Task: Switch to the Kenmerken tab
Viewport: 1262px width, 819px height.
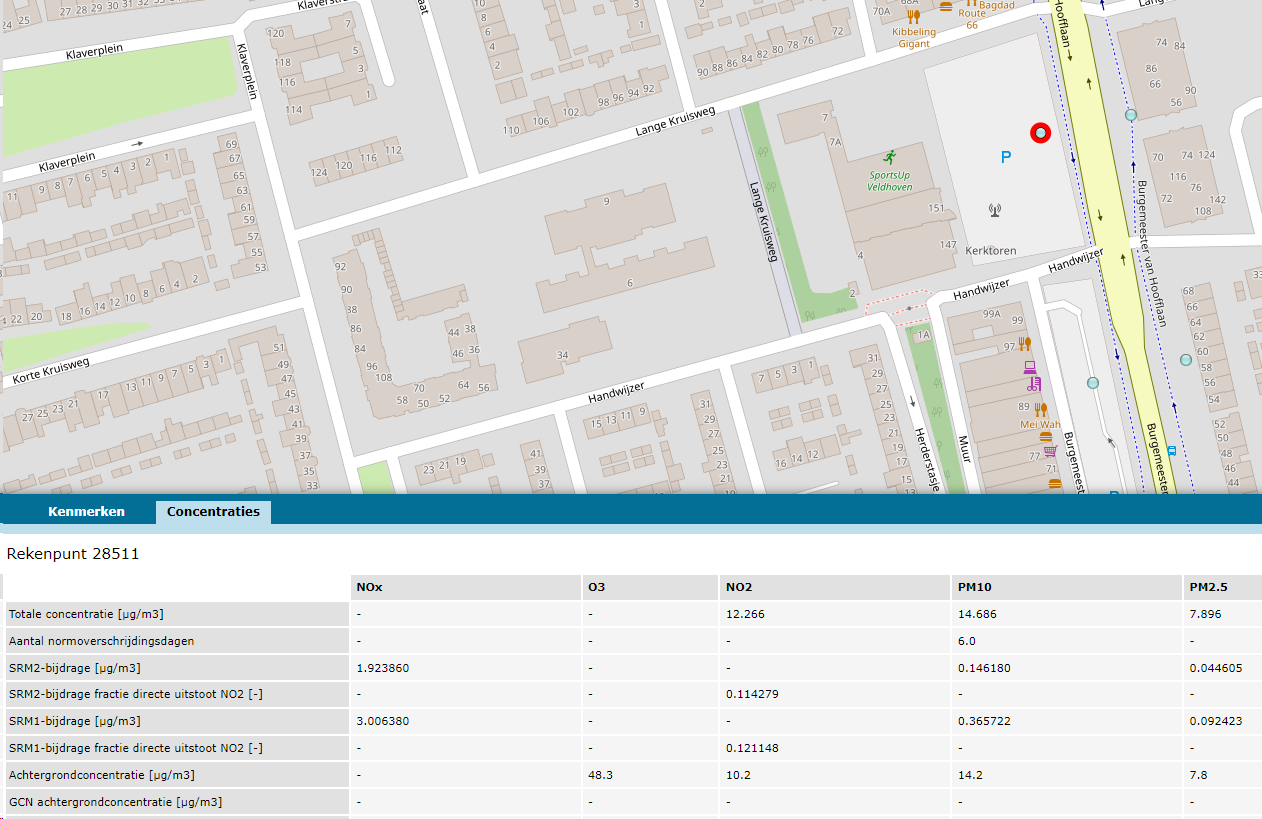Action: (86, 511)
